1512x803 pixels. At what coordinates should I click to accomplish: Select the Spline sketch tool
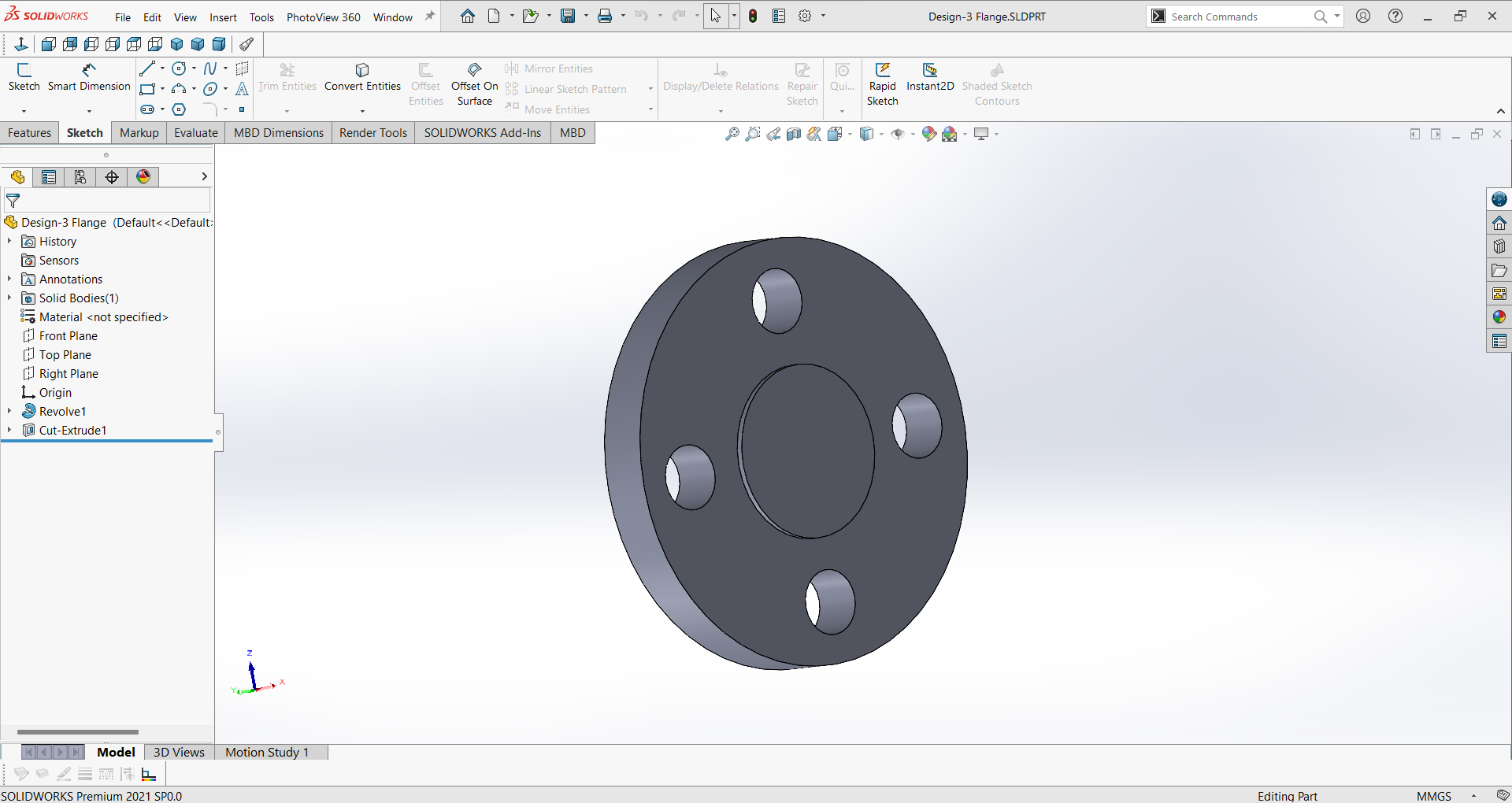(x=210, y=68)
